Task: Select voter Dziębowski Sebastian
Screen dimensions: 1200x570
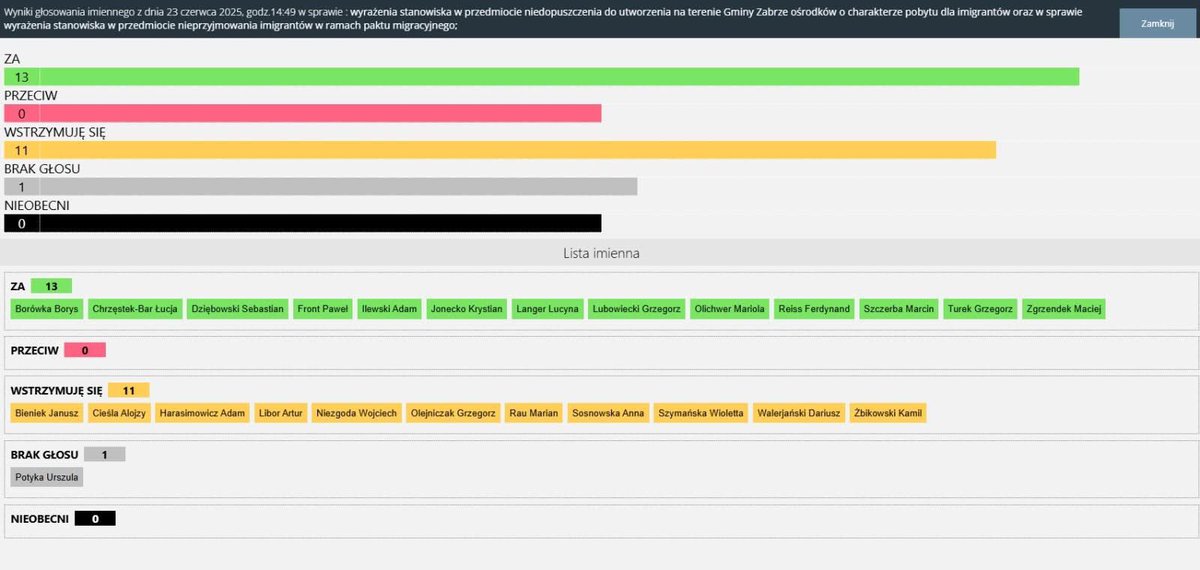Action: [x=238, y=309]
